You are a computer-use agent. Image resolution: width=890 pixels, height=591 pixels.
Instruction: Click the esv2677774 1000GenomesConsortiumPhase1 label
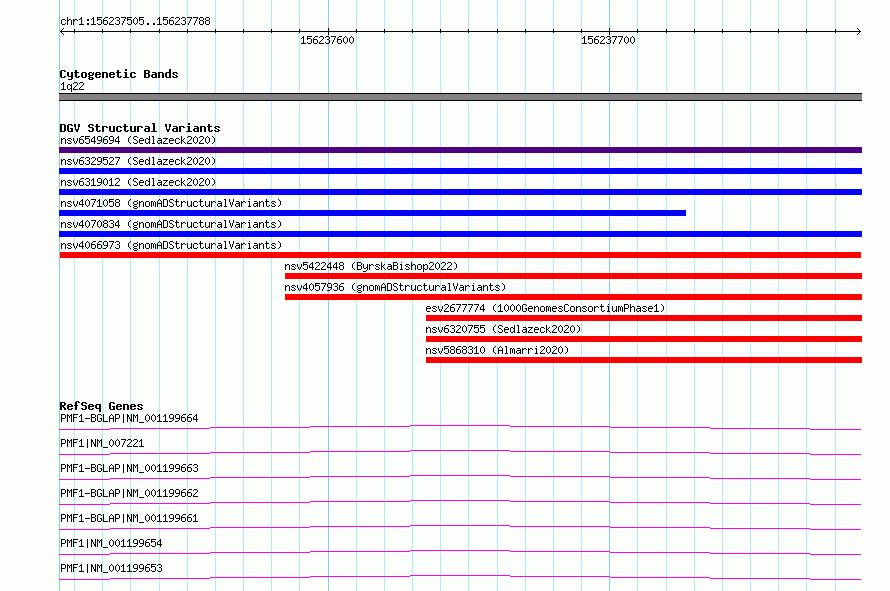click(x=545, y=308)
